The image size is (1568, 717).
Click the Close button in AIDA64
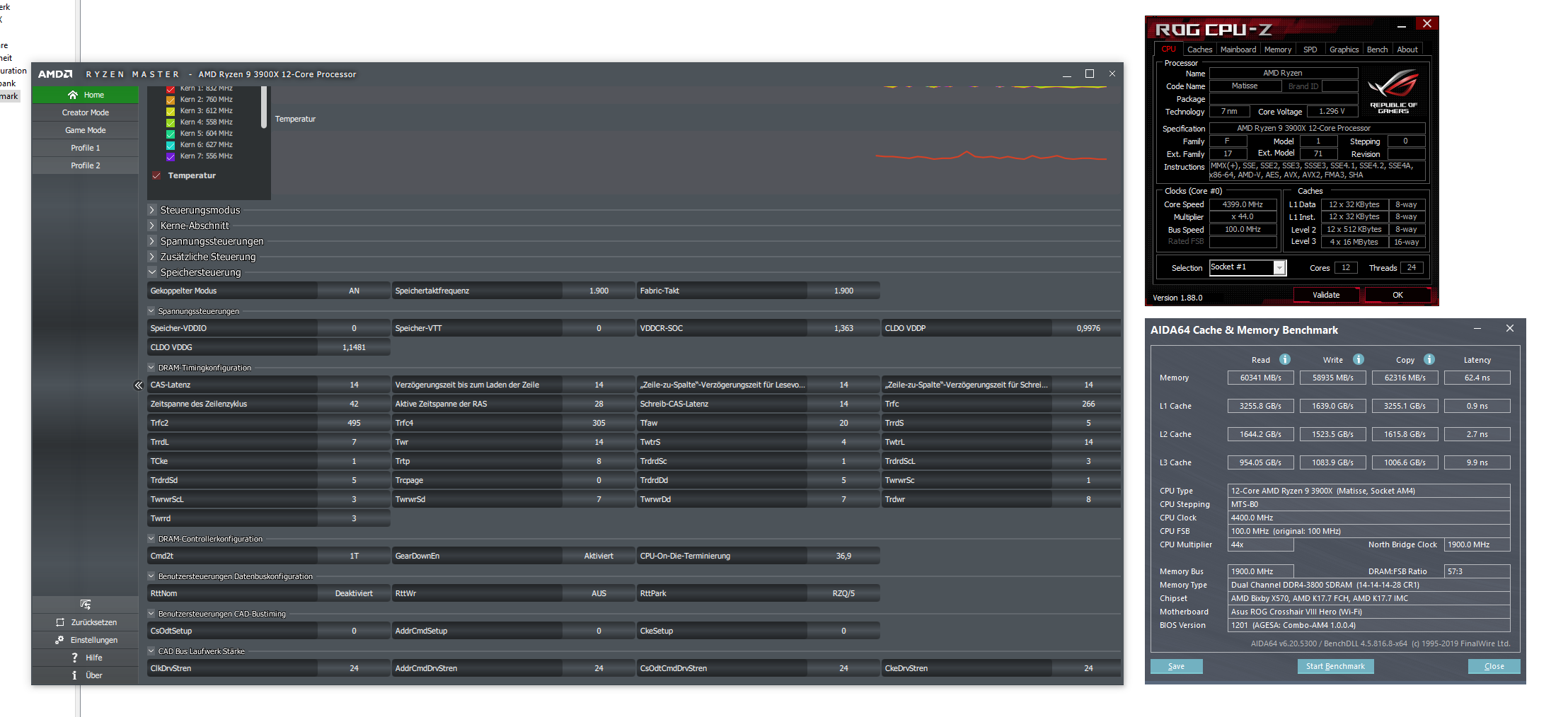1494,666
